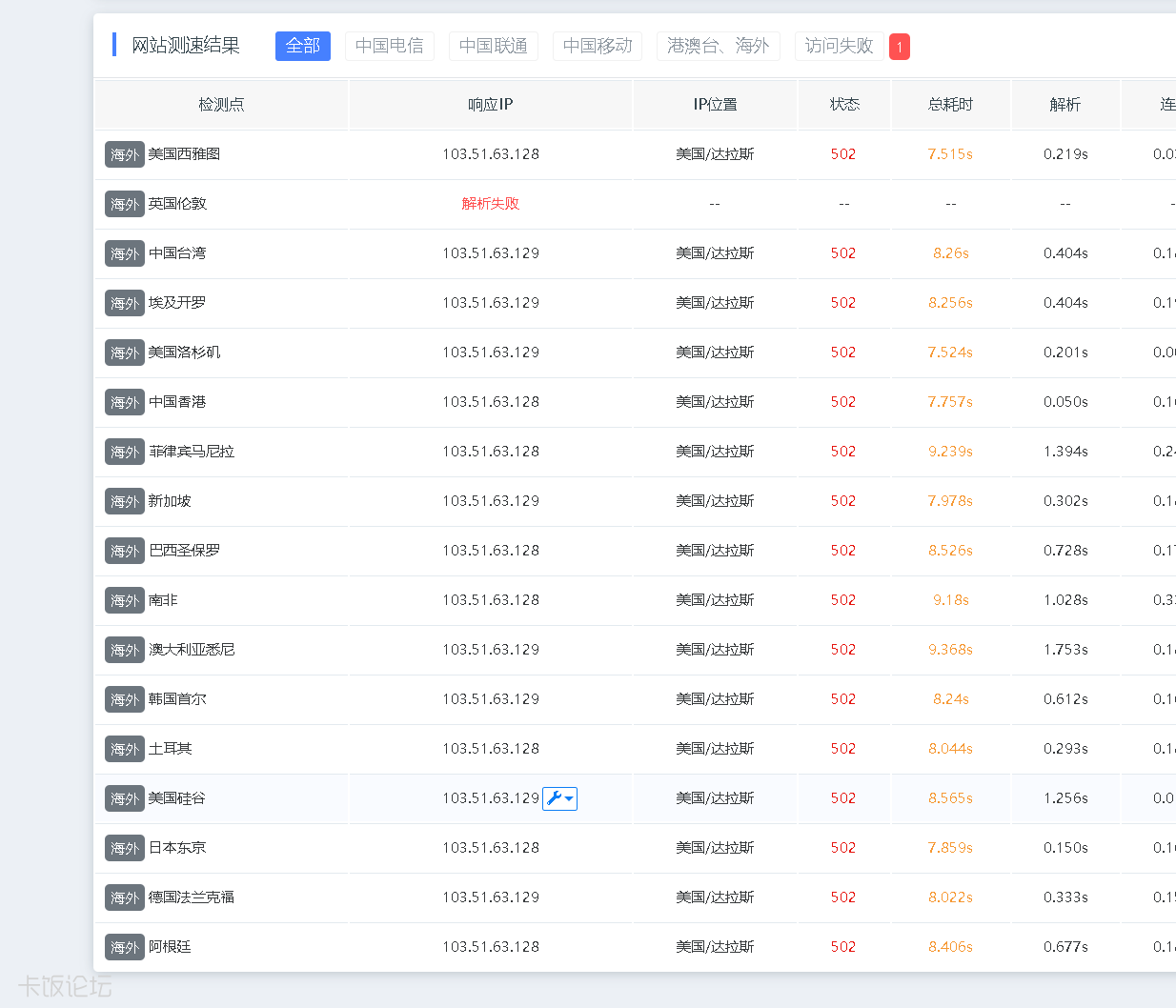Click the 502 status in 新加坡 row
Screen dimensions: 1176x1008
[843, 501]
